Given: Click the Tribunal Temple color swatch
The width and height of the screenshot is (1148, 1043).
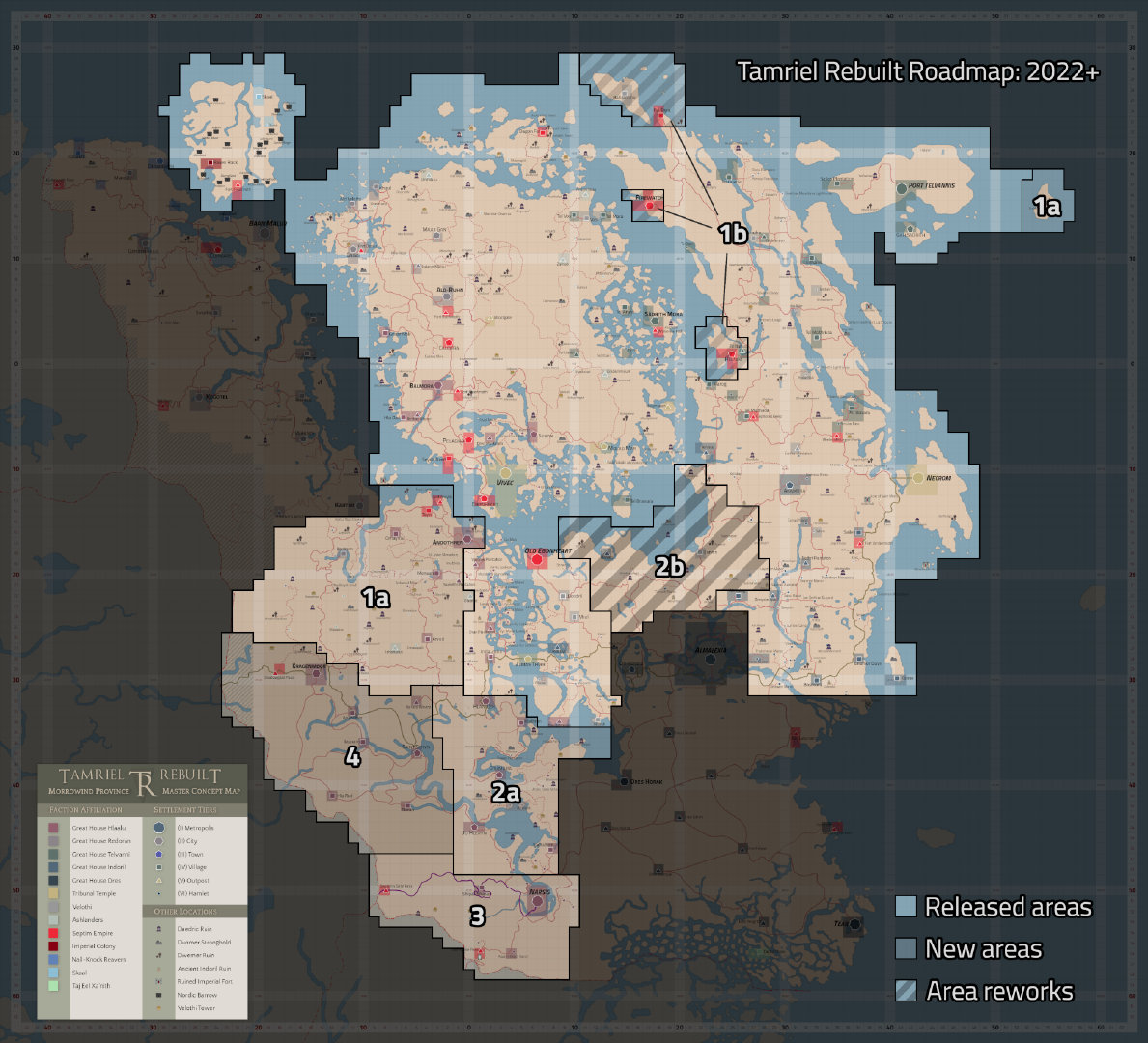Looking at the screenshot, I should coord(53,893).
